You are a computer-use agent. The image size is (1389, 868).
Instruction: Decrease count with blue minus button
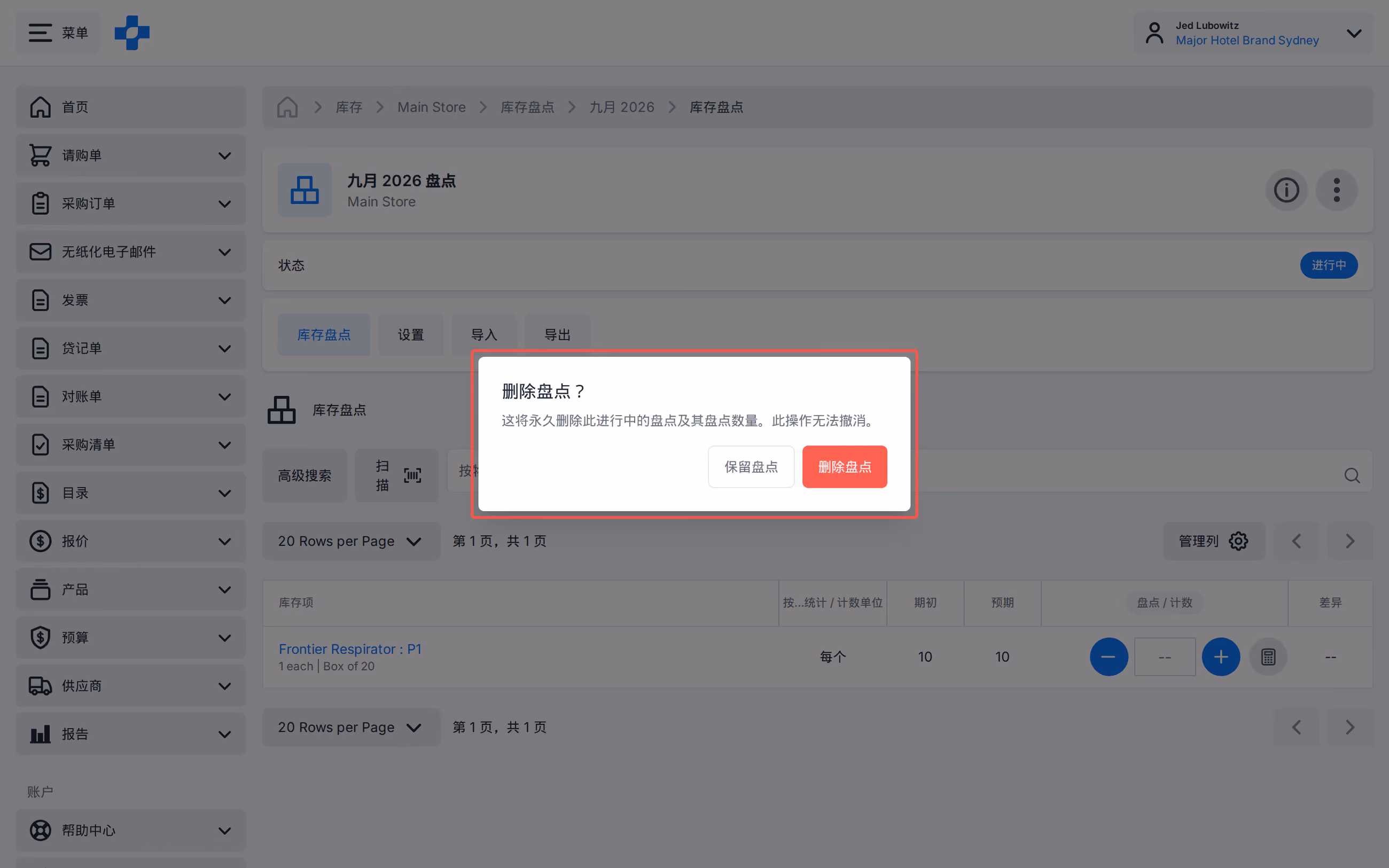(1109, 656)
